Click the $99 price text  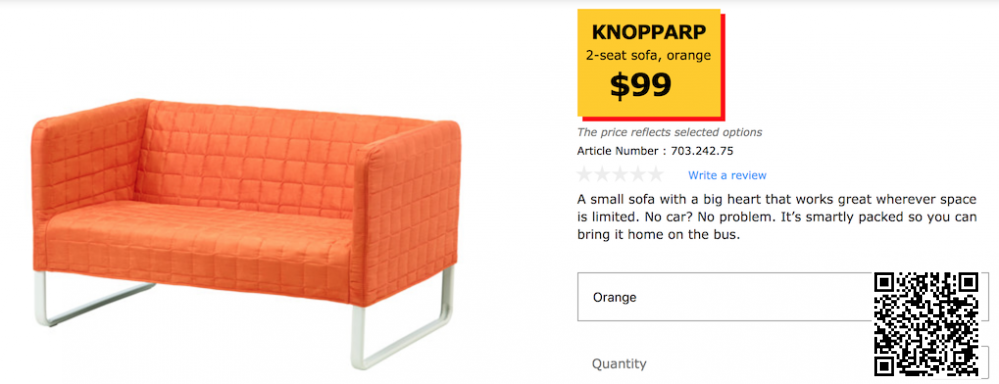pos(640,85)
